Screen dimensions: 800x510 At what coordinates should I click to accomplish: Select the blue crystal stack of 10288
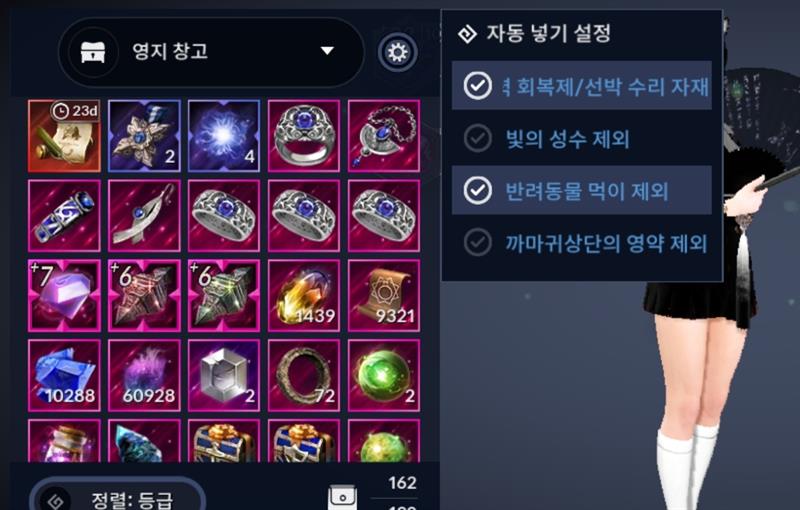point(64,375)
